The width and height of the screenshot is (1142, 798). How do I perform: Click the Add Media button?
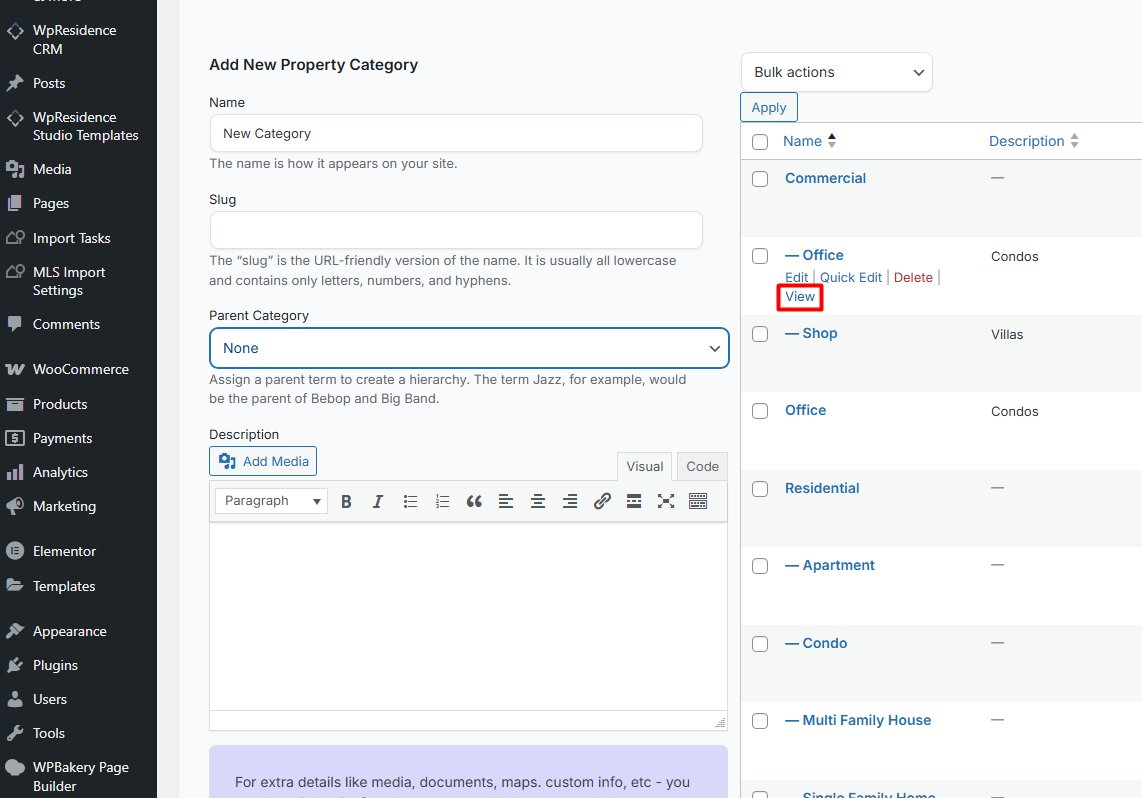pyautogui.click(x=263, y=461)
